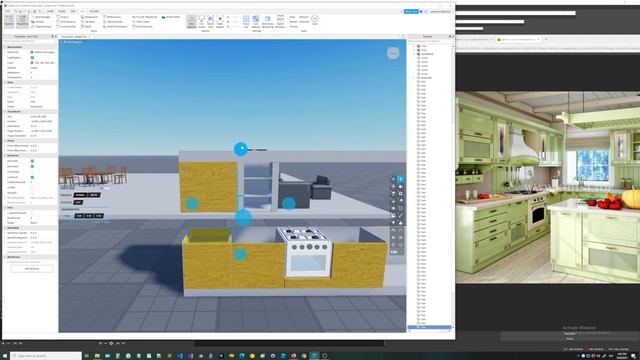Open the Task Scheduler window
This screenshot has width=640, height=360.
tap(113, 22)
